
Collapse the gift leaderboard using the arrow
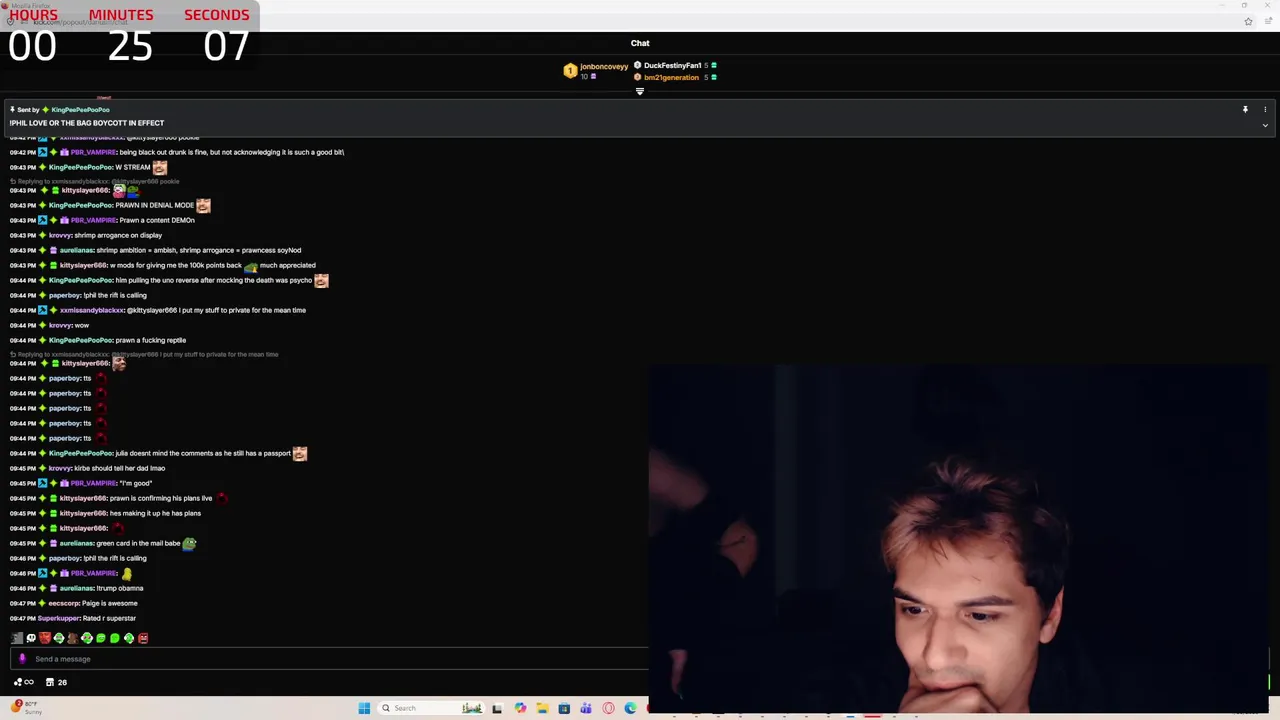(640, 91)
